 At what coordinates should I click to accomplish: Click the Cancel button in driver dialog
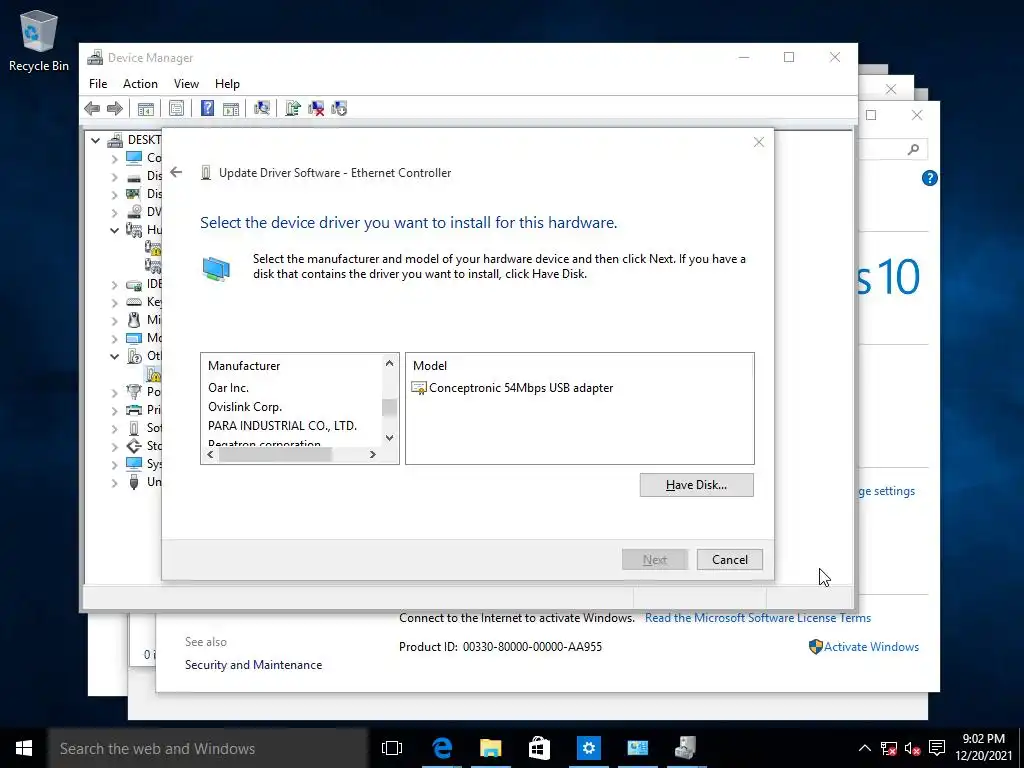[729, 560]
